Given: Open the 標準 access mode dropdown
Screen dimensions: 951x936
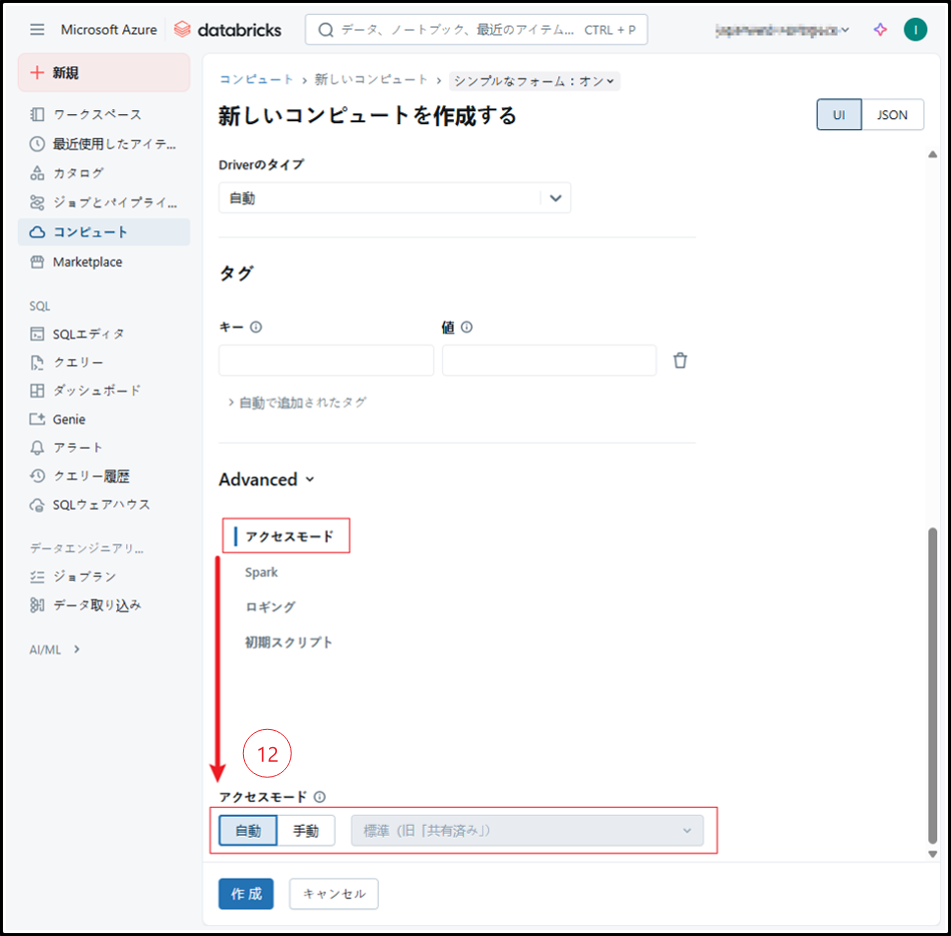Looking at the screenshot, I should pyautogui.click(x=527, y=830).
